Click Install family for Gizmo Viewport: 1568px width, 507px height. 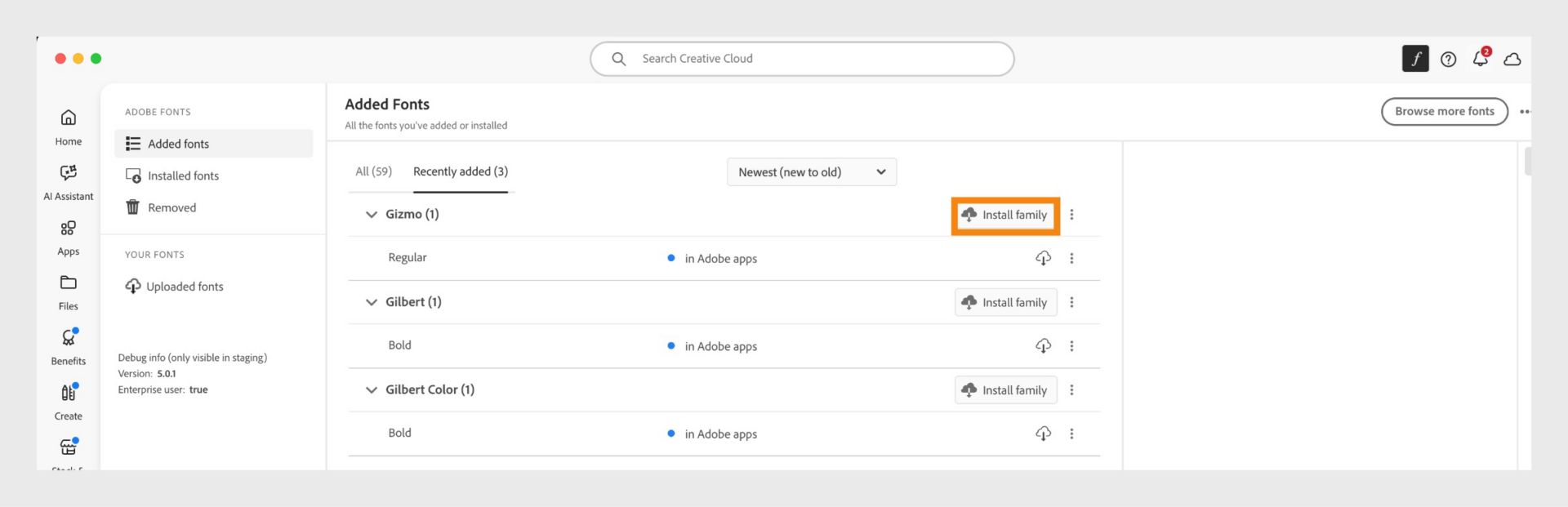click(1005, 215)
